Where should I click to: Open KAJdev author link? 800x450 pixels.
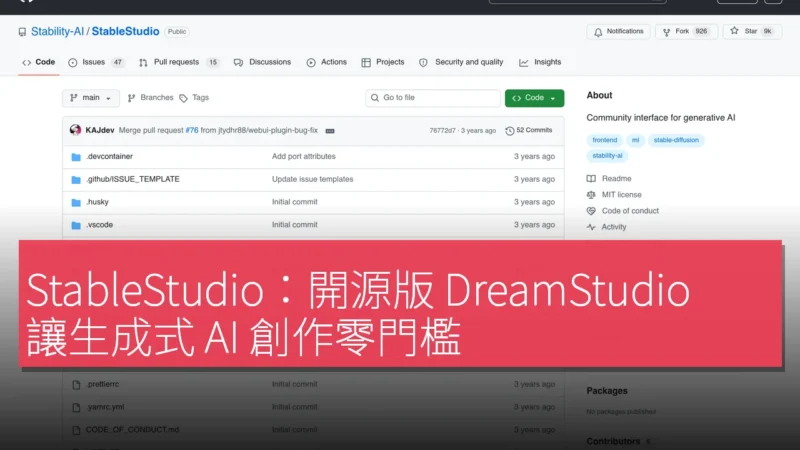point(100,131)
